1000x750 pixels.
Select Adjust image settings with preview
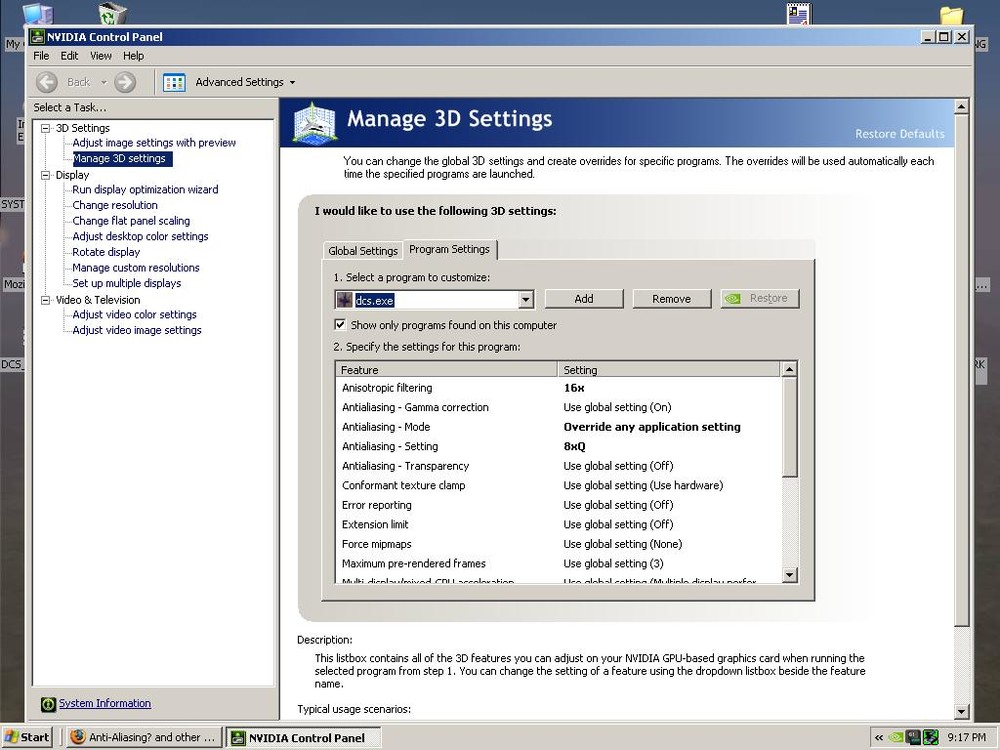click(x=154, y=143)
